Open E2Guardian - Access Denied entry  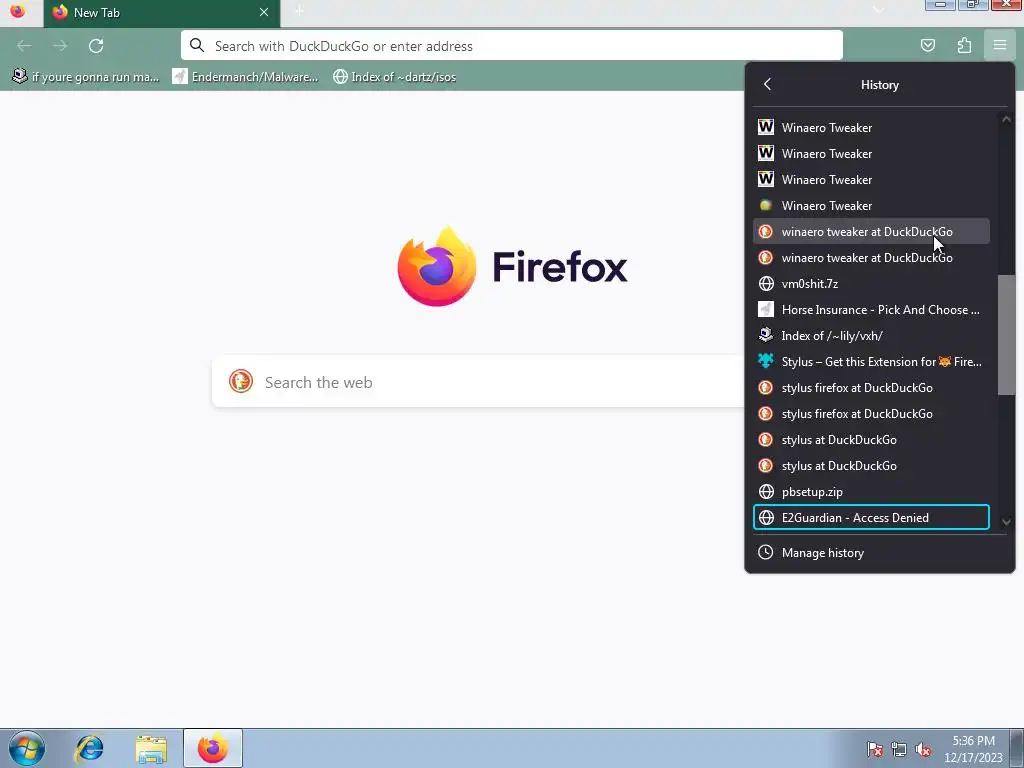click(871, 517)
